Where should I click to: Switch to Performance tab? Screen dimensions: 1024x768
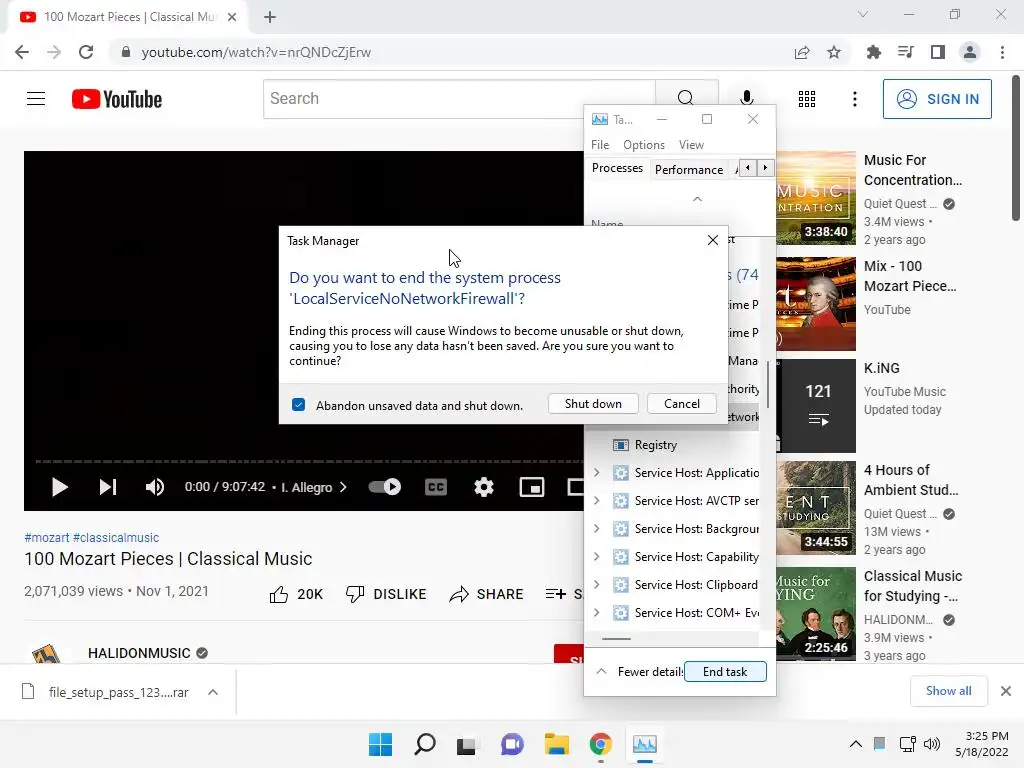pos(689,170)
